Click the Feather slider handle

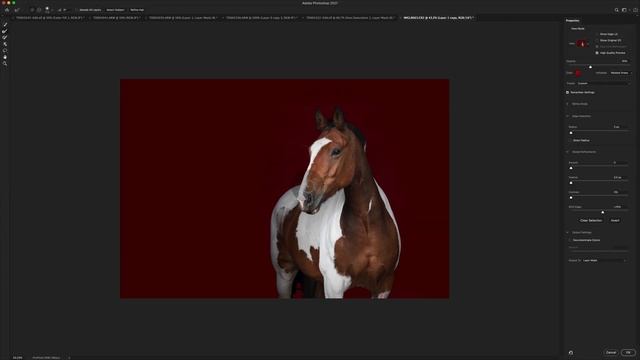571,183
